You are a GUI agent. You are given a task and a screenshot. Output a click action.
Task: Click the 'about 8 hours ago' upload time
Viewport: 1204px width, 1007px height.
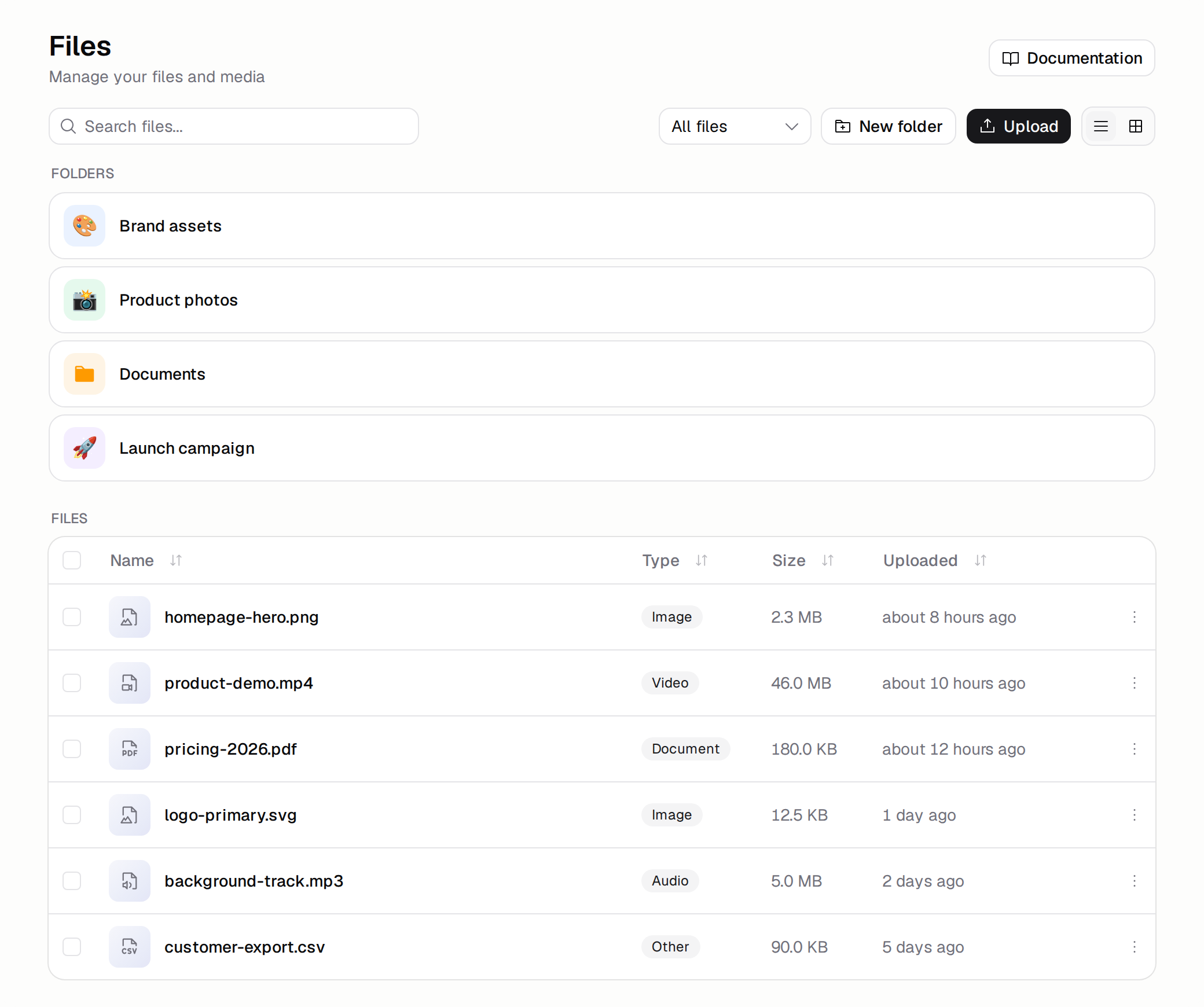pyautogui.click(x=949, y=617)
